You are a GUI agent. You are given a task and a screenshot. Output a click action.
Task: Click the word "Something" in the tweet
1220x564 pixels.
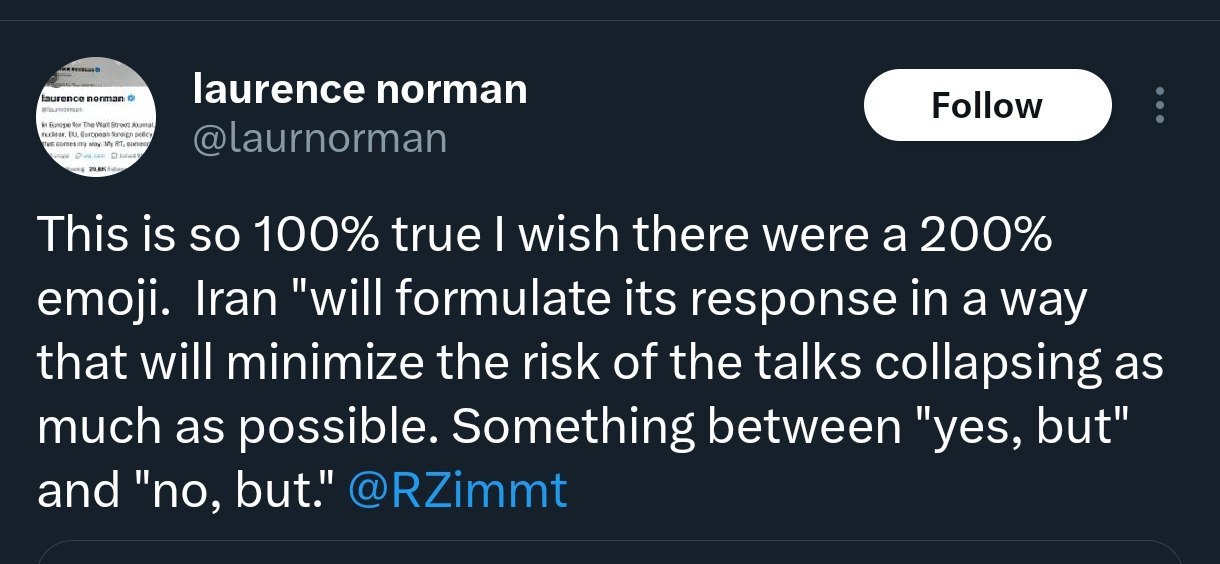tap(573, 427)
